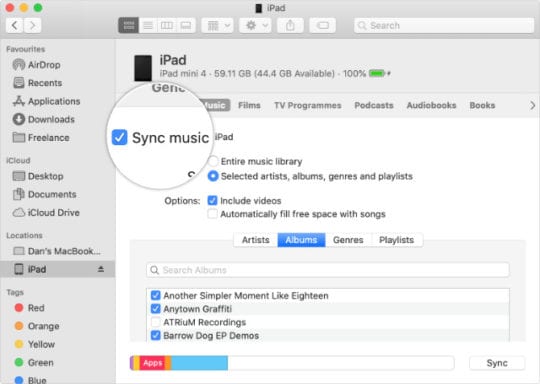Image resolution: width=540 pixels, height=384 pixels.
Task: Toggle Include videos checkbox
Action: pos(212,200)
